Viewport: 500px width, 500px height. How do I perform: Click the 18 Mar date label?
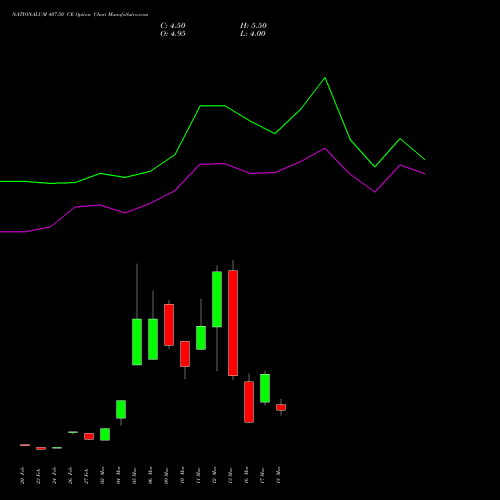coord(278,476)
